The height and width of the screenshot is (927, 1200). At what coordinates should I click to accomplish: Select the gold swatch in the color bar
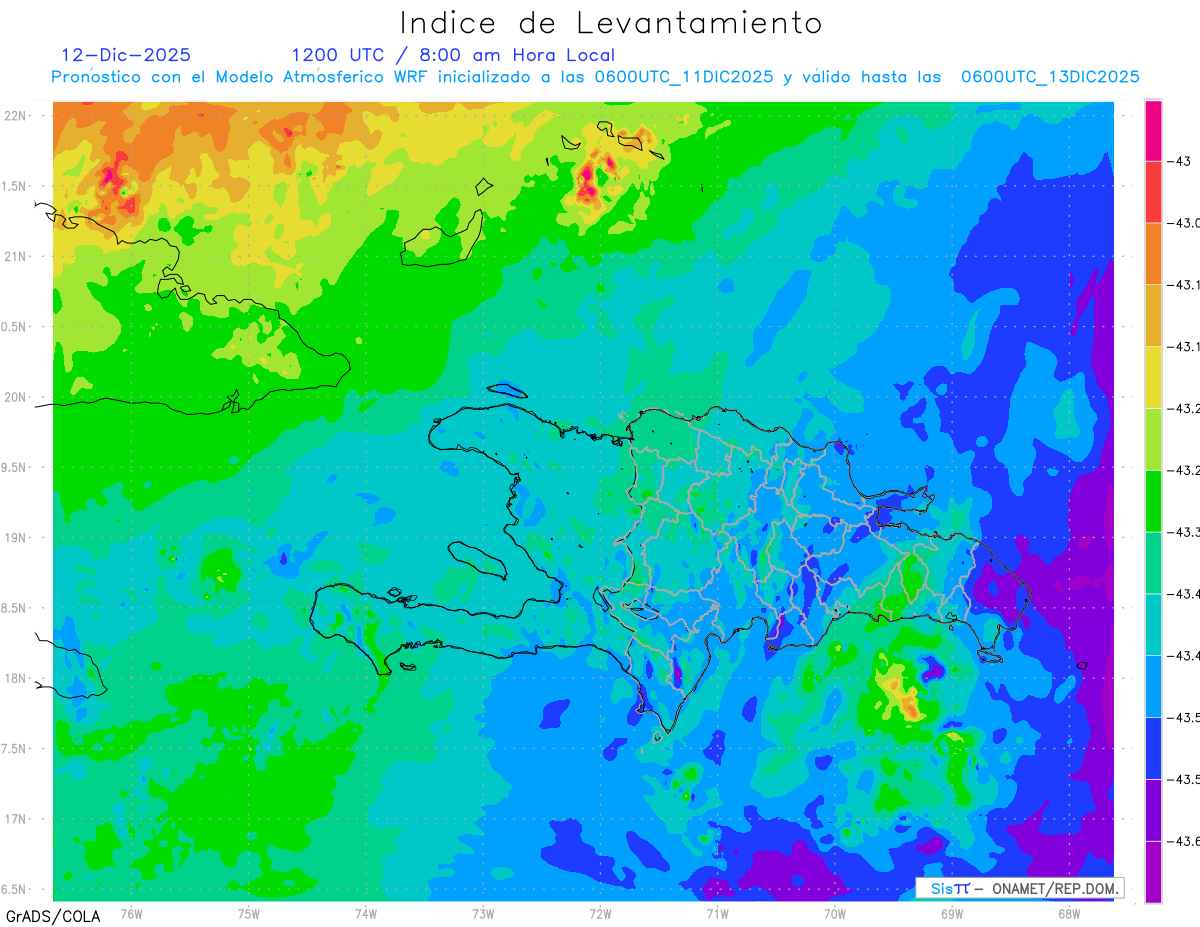click(1153, 316)
